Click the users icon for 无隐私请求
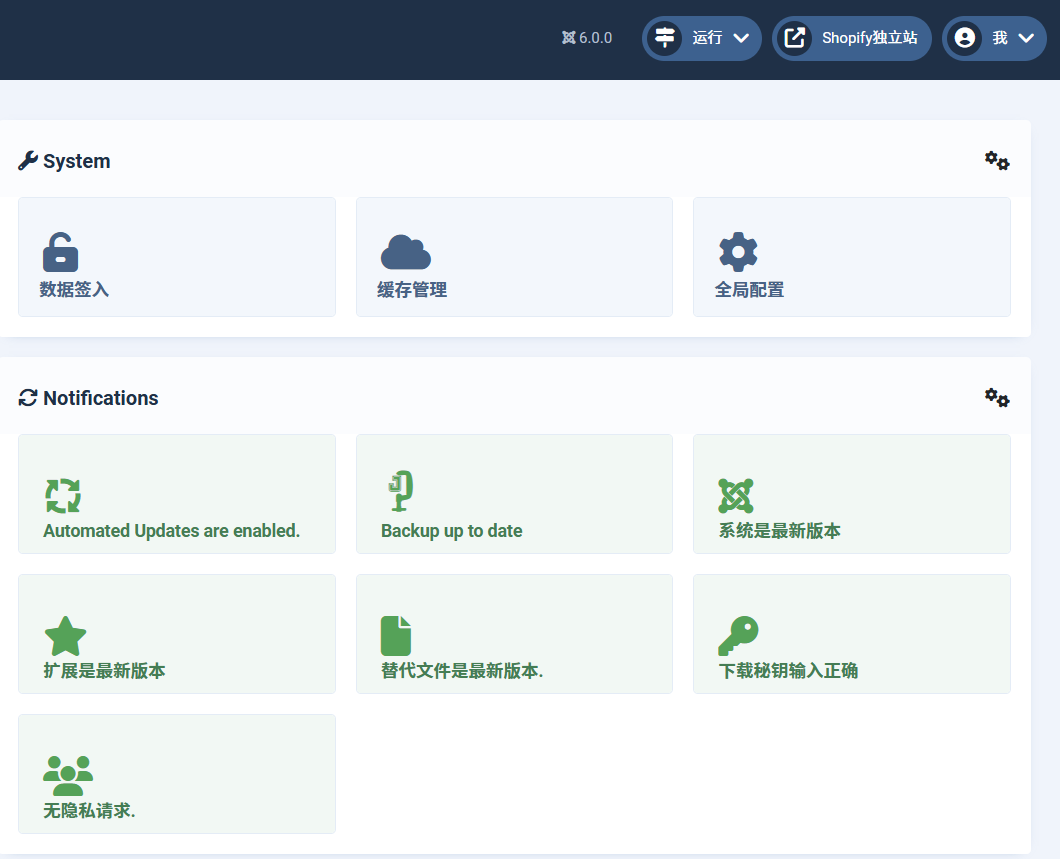The width and height of the screenshot is (1060, 859). (x=67, y=776)
